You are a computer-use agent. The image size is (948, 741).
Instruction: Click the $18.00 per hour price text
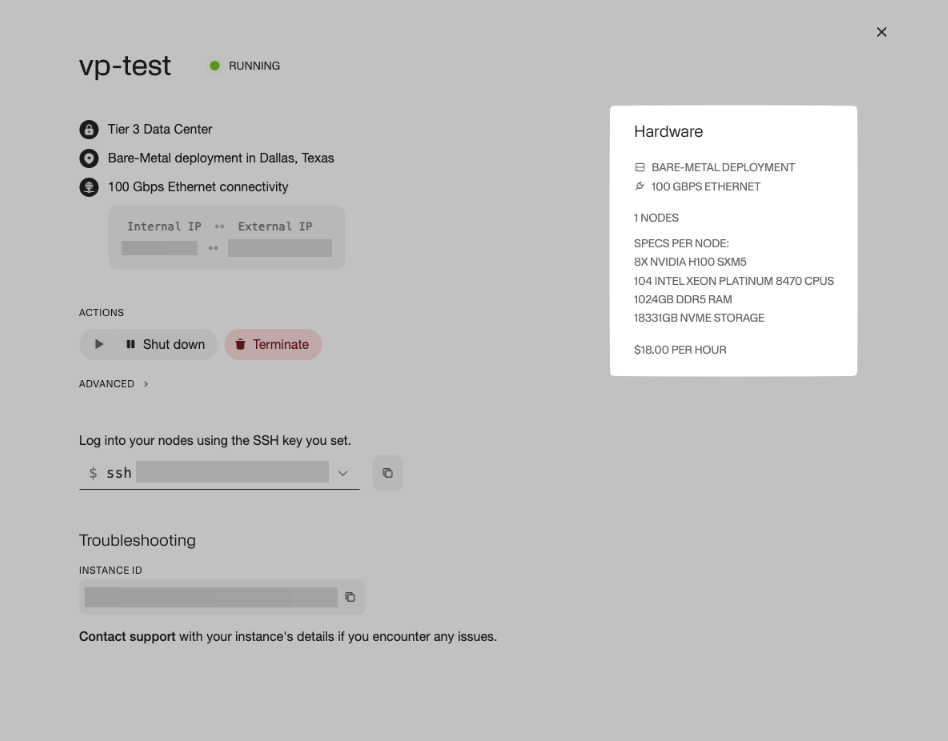[680, 350]
